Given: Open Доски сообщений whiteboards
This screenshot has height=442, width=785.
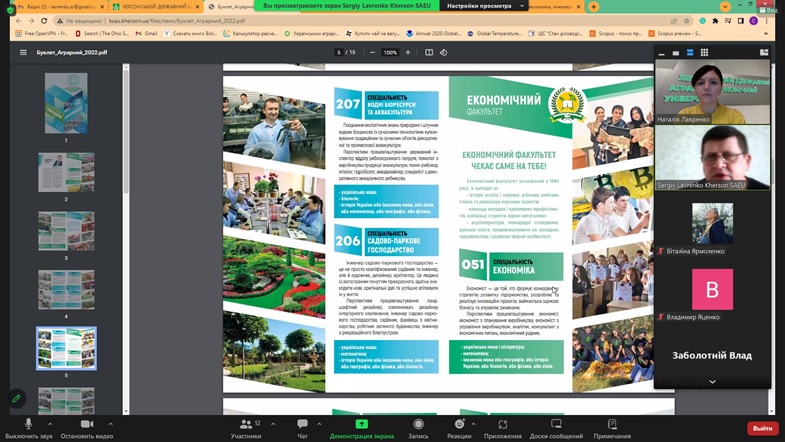Looking at the screenshot, I should click(556, 428).
